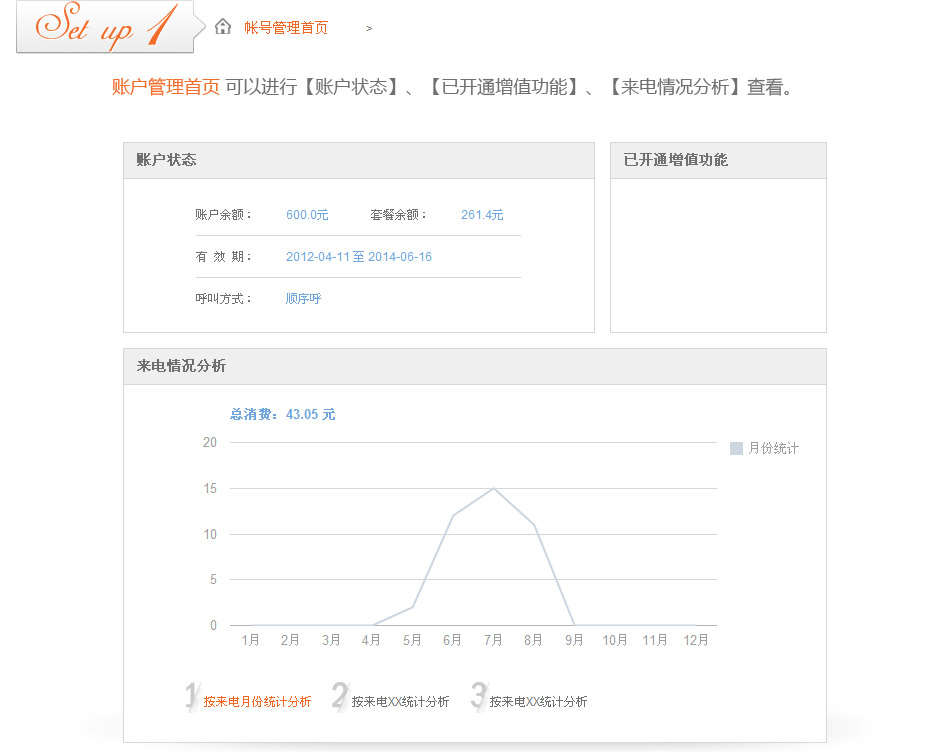Viewport: 950px width, 752px height.
Task: Click the 261.4元 package balance value
Action: coord(482,215)
